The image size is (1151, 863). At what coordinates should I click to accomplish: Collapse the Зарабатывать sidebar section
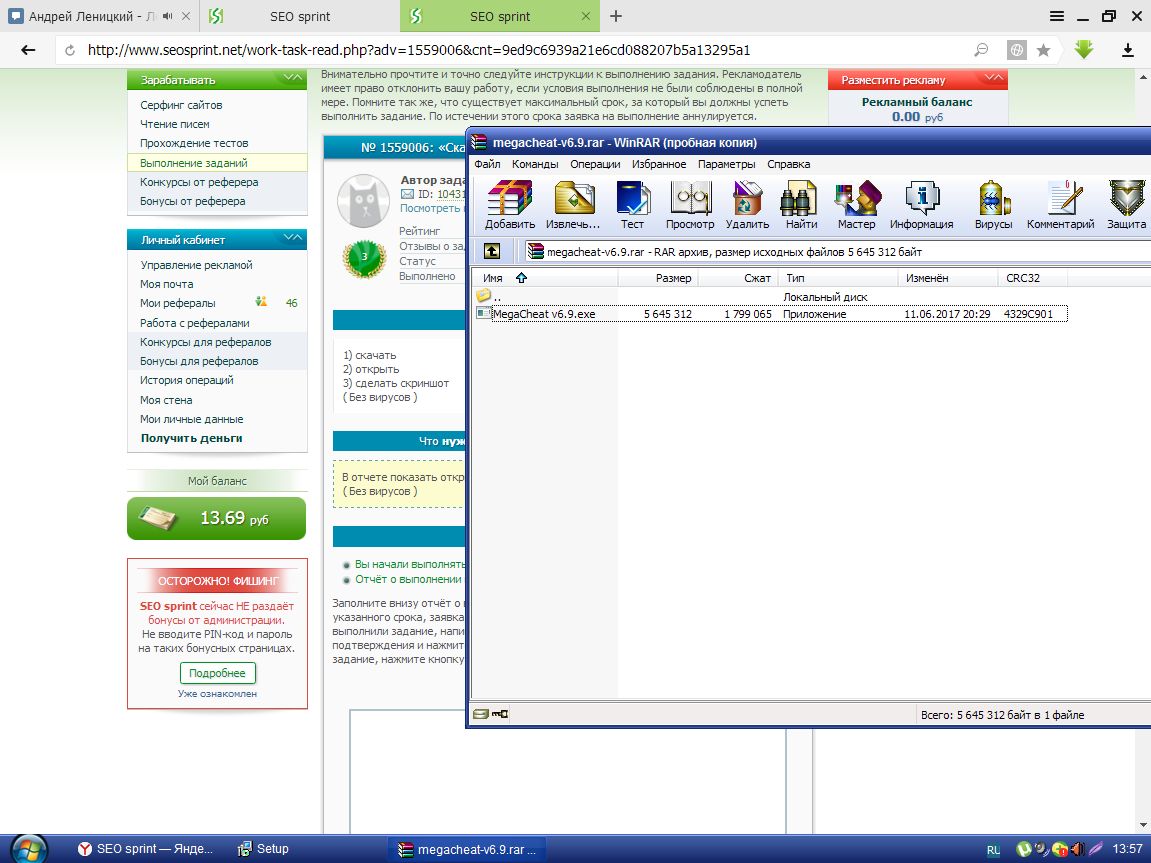pos(292,78)
